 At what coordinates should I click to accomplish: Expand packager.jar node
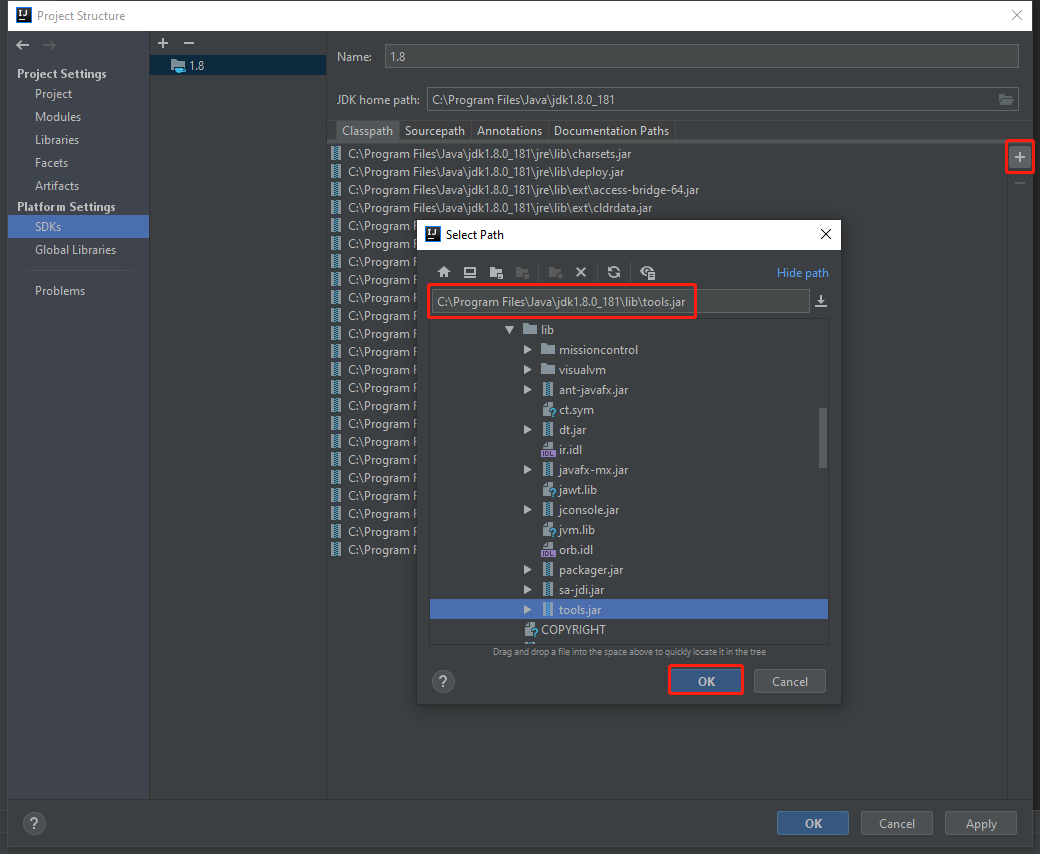coord(527,570)
